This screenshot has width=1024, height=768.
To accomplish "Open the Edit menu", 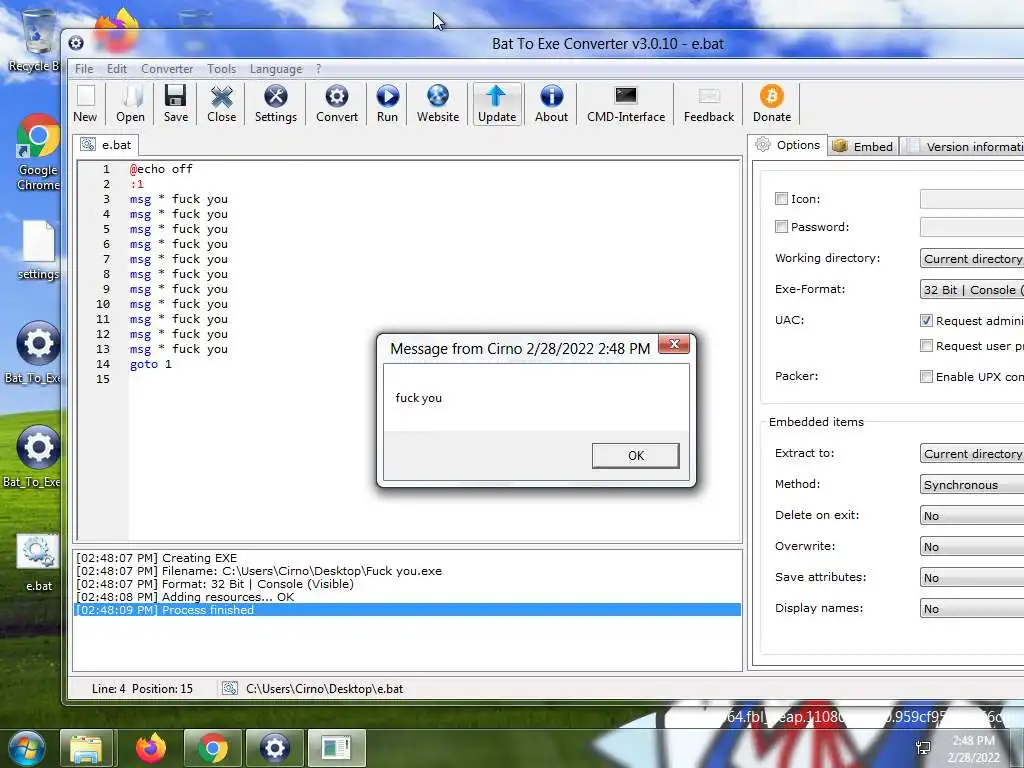I will [x=117, y=69].
